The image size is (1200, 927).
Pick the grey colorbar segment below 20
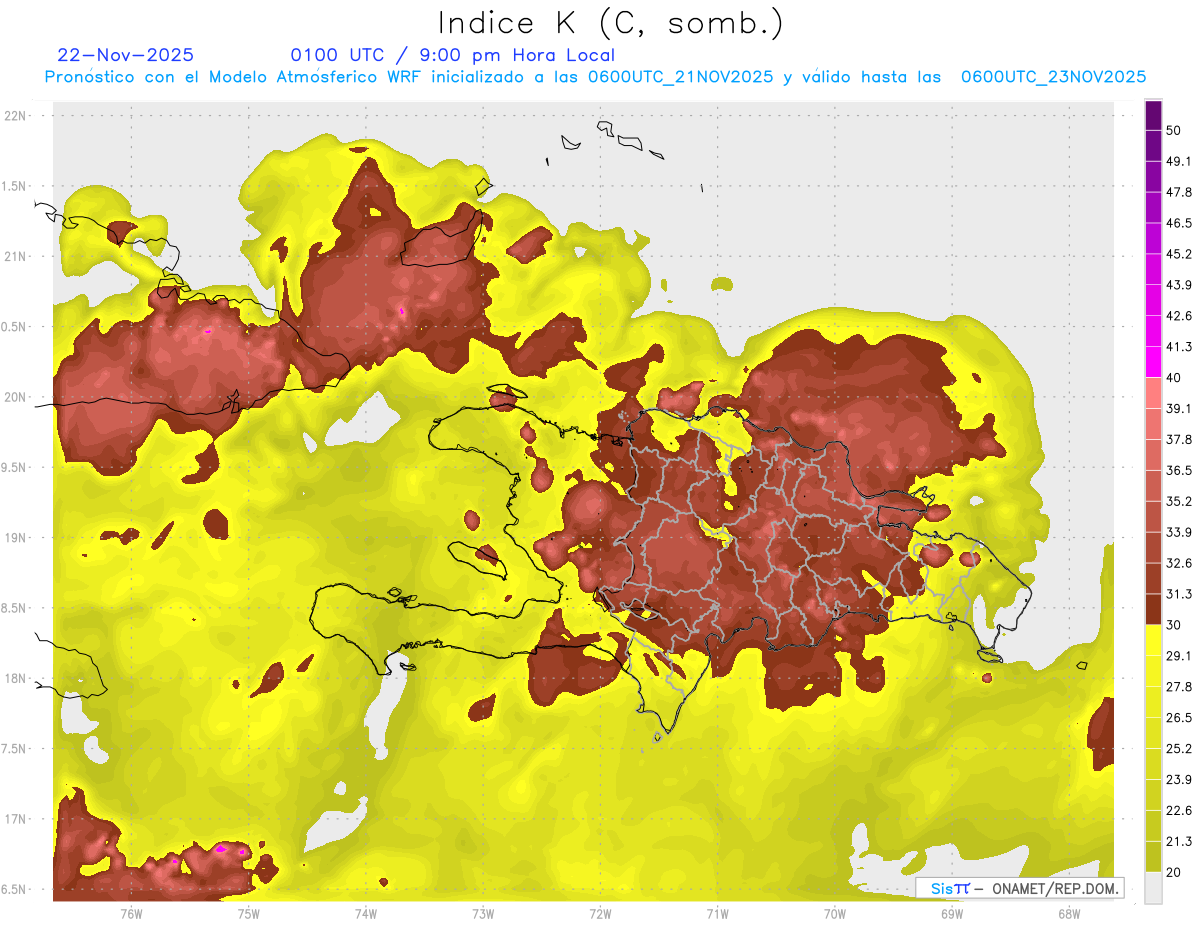pos(1153,887)
